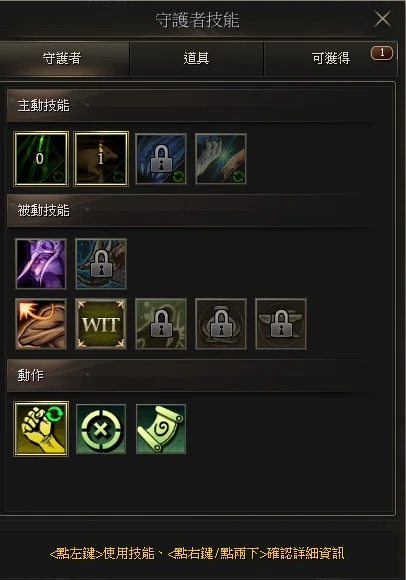
Task: Select the arm with arrow passive skill
Action: click(x=41, y=324)
